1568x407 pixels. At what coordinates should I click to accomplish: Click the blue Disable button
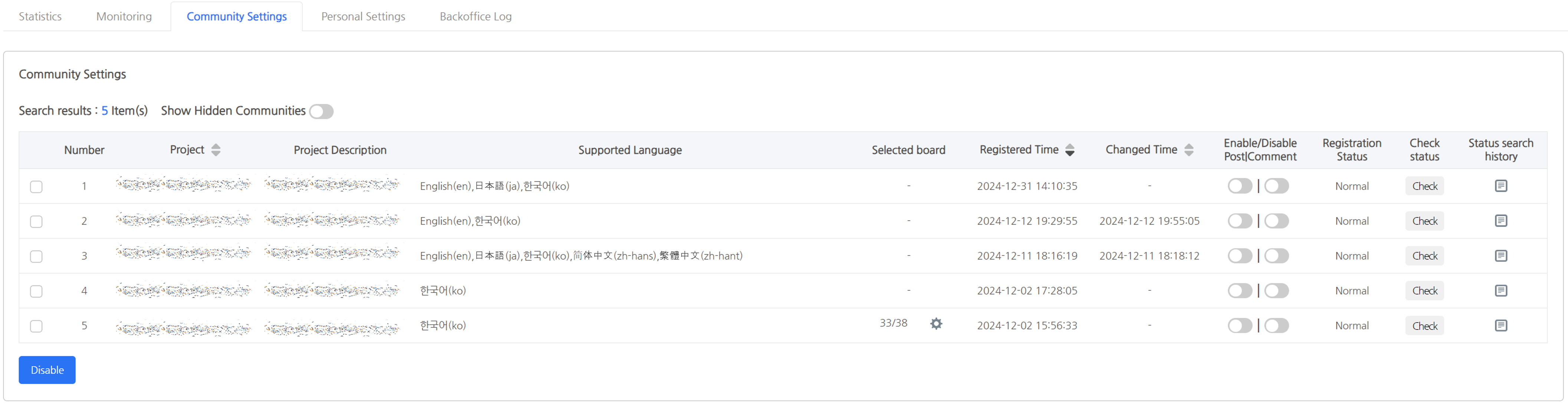click(47, 370)
